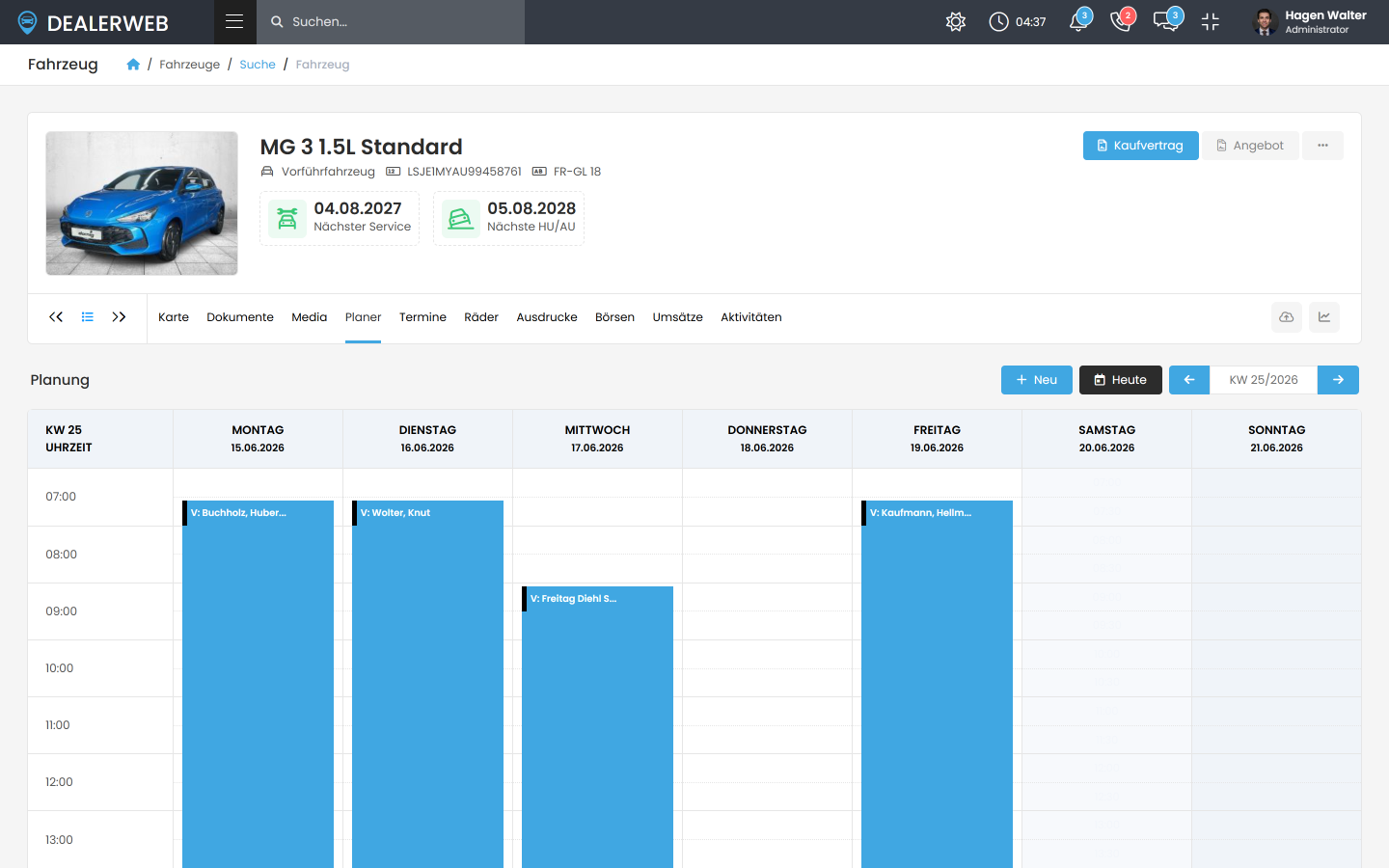The image size is (1389, 868).
Task: Open the Räder tab
Action: tap(481, 317)
